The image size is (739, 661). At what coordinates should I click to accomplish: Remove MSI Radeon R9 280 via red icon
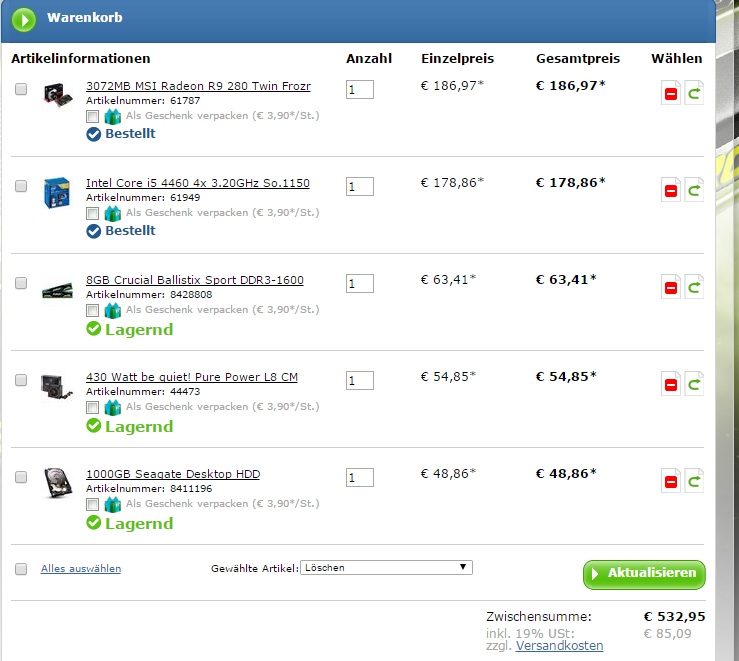pyautogui.click(x=671, y=93)
